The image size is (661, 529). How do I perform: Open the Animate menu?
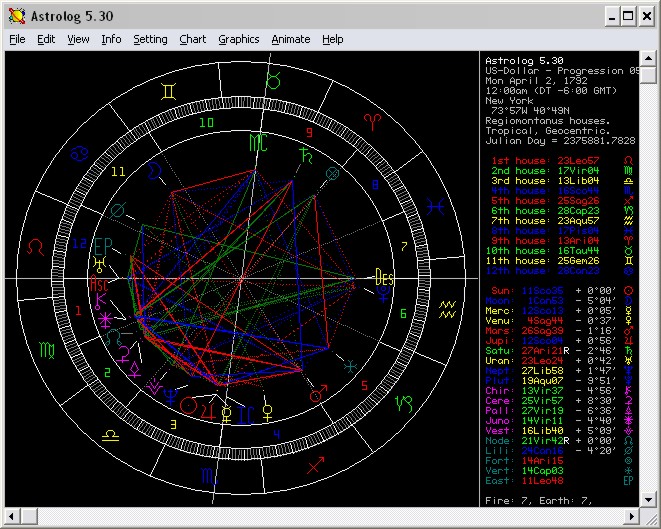(291, 39)
